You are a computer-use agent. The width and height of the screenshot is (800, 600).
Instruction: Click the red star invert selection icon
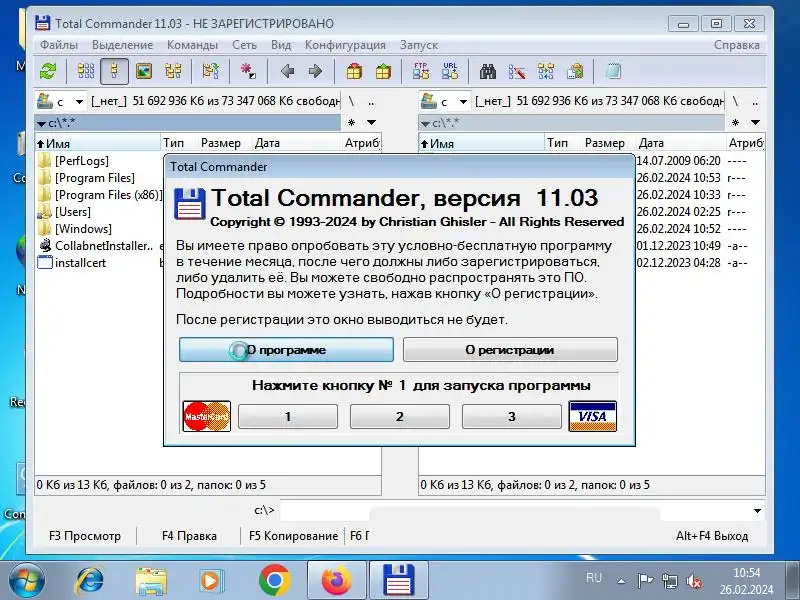tap(248, 71)
